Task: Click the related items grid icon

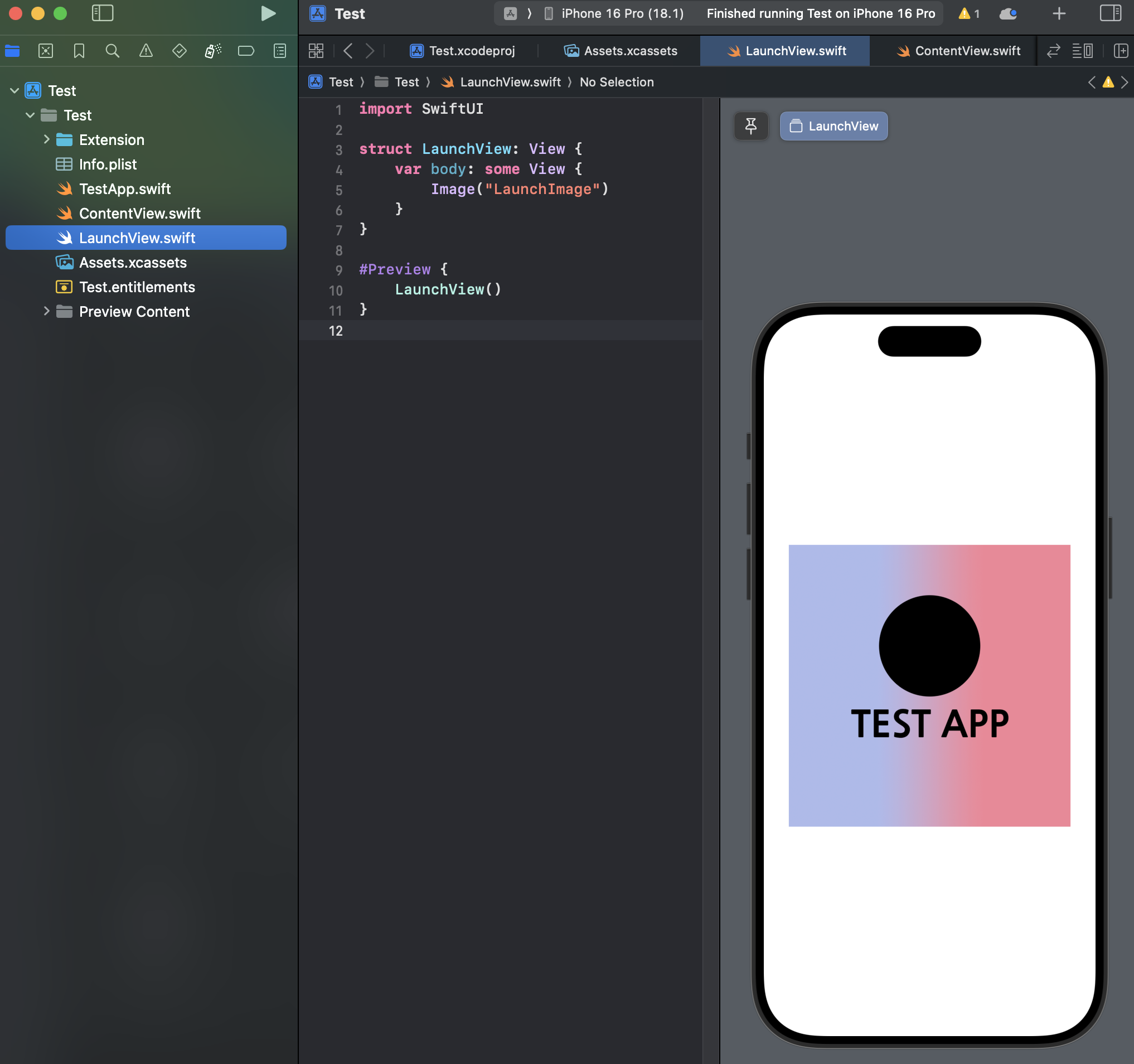Action: 316,51
